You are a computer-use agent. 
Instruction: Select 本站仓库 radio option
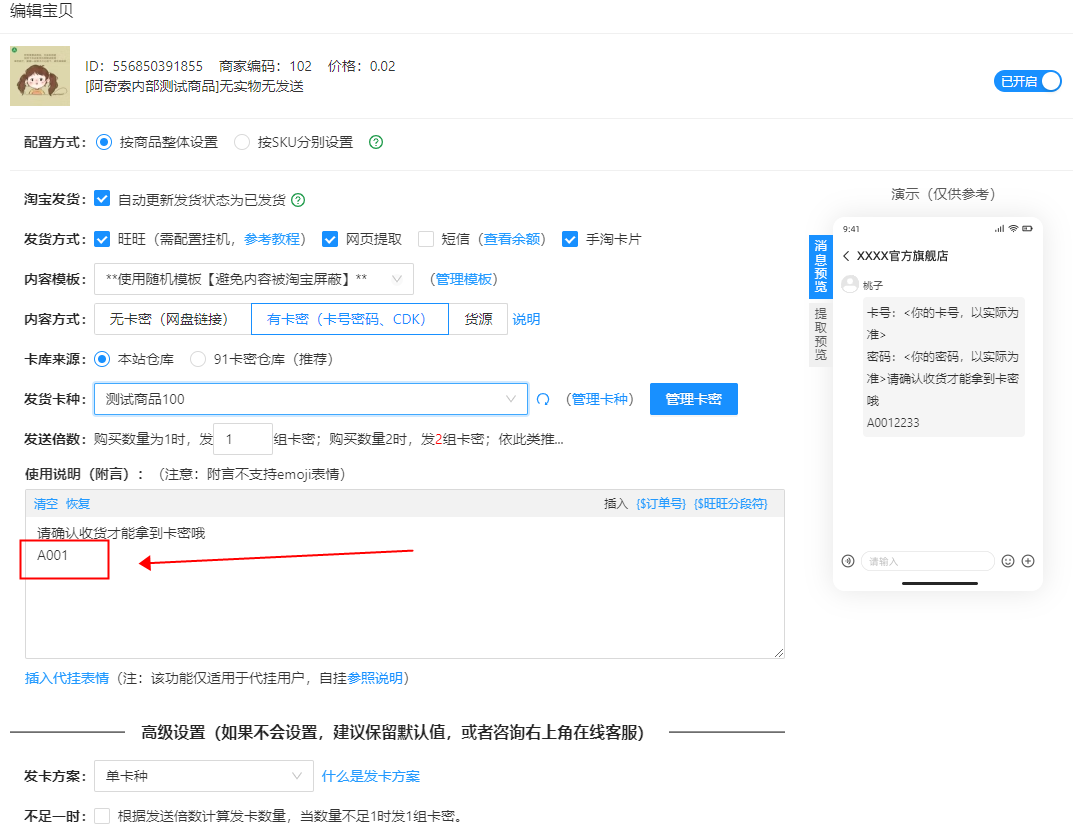click(102, 359)
